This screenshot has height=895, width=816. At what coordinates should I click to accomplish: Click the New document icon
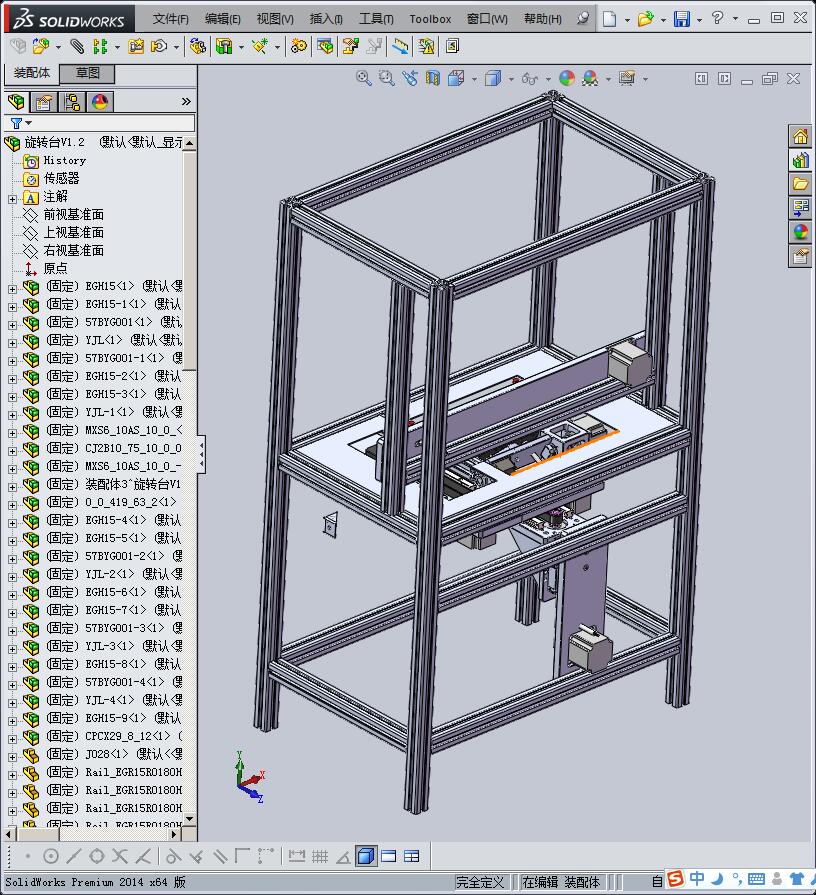[609, 19]
